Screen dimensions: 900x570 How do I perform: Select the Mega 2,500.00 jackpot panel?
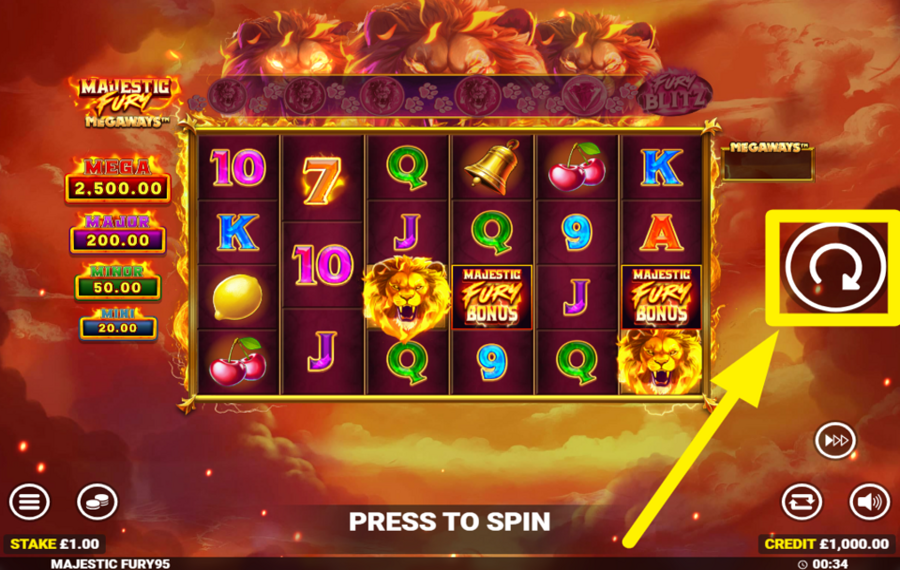(118, 180)
